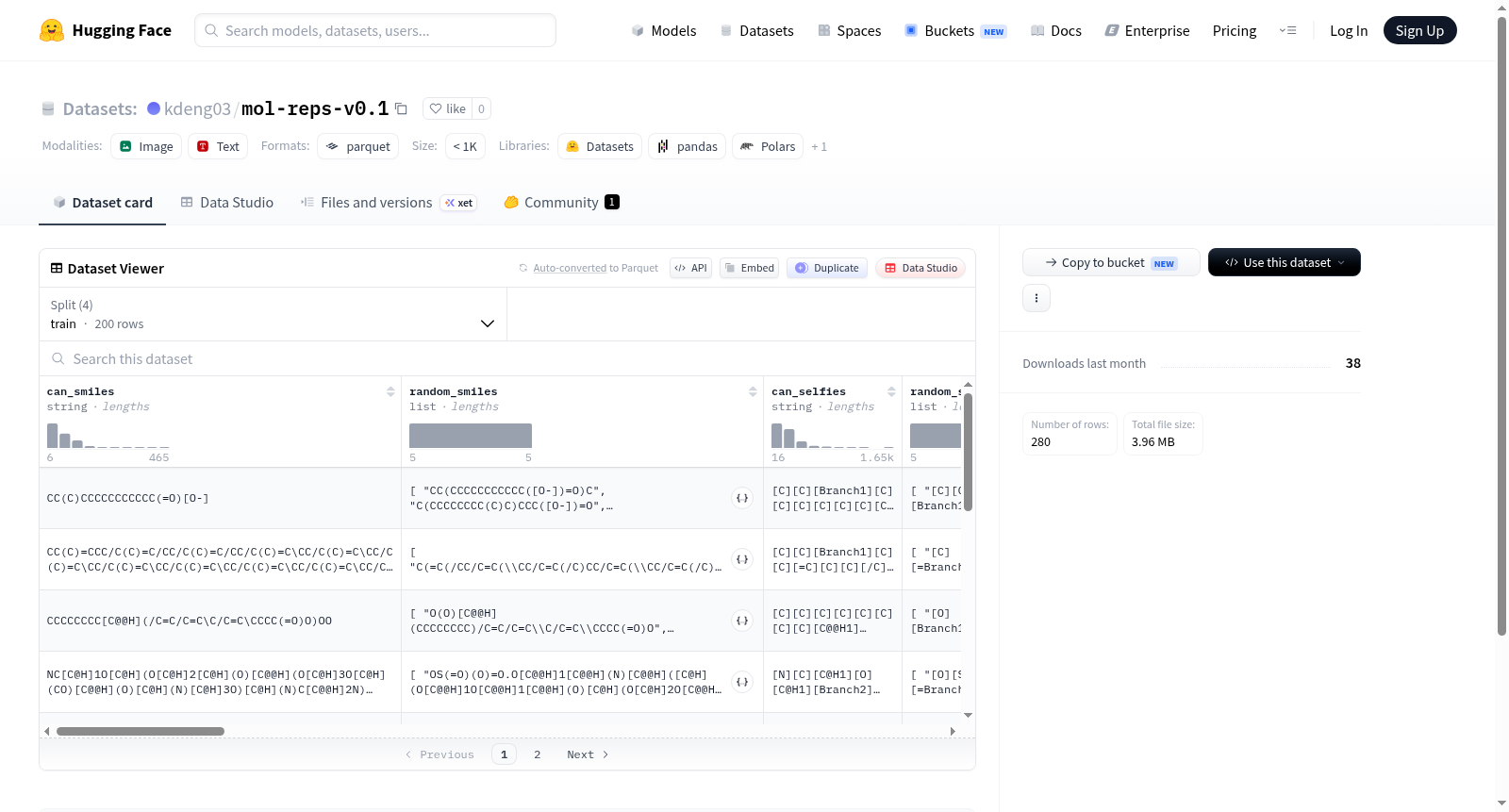
Task: Go to page 2 of rows
Action: [538, 754]
